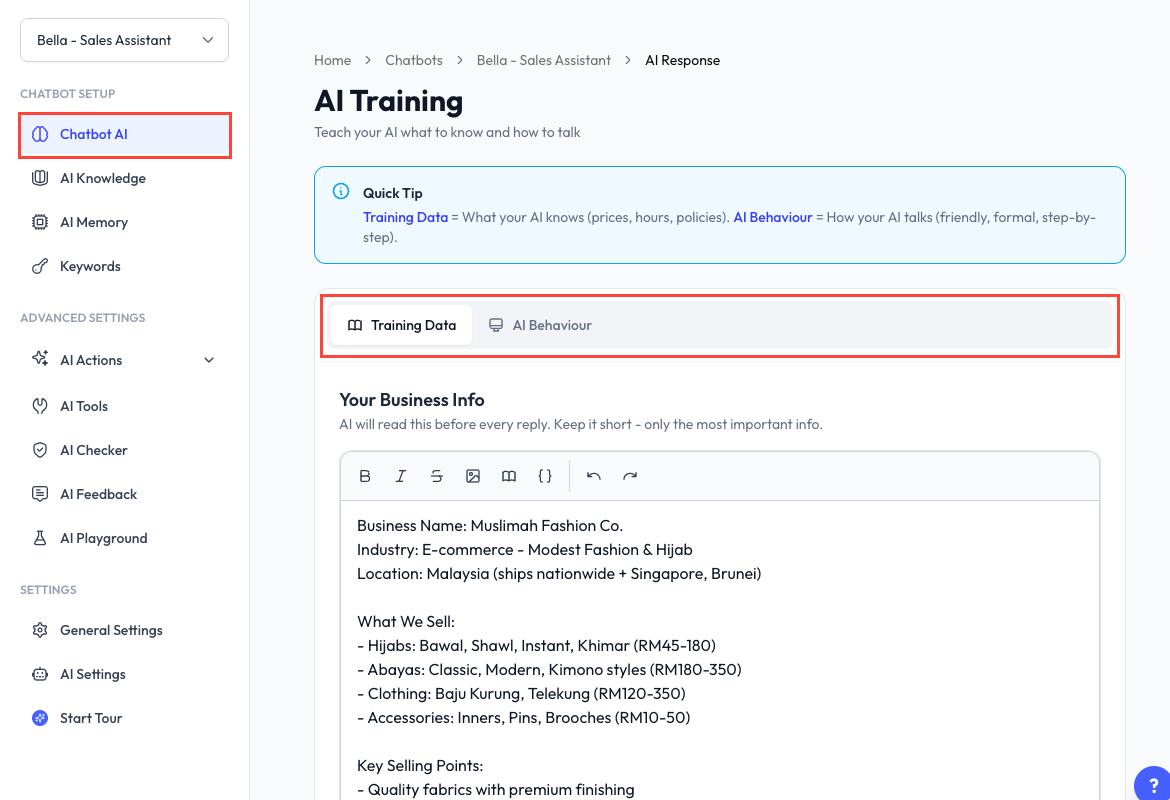Redo the last edit in the editor
1170x800 pixels.
630,476
